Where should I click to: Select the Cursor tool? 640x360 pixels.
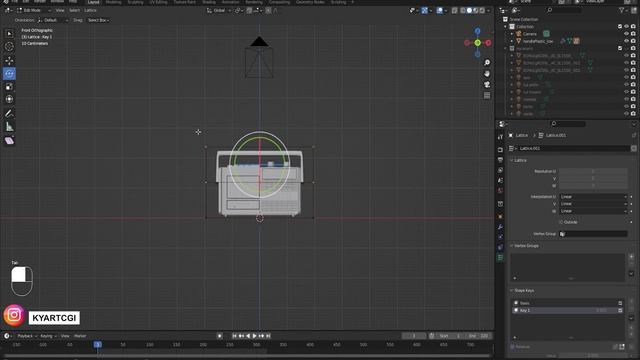9,47
